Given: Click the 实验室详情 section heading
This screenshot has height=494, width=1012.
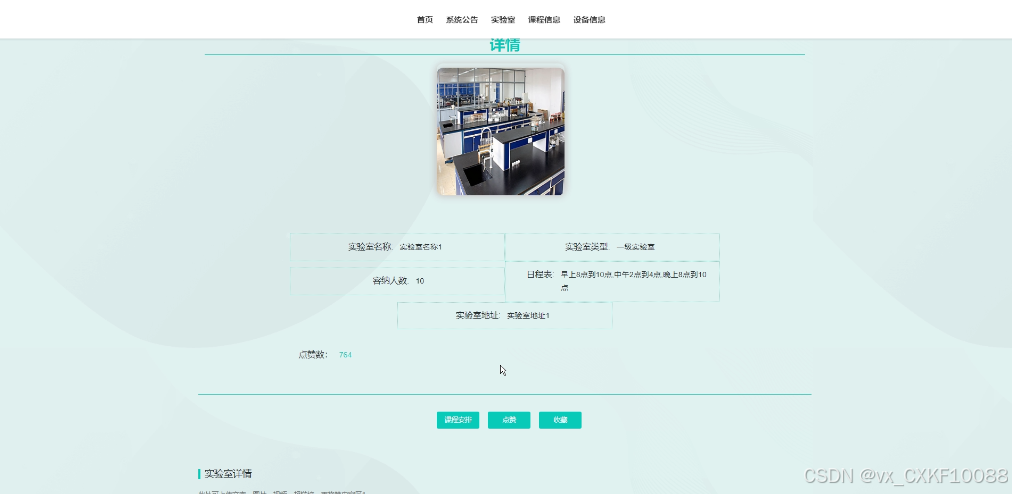Looking at the screenshot, I should coord(228,474).
